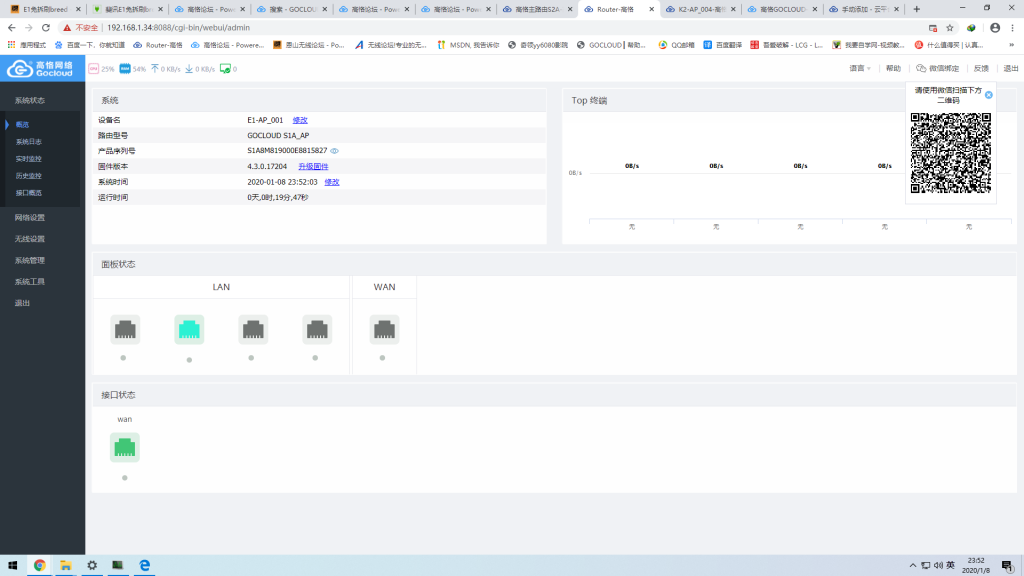
Task: Open 实时监控 in the sidebar
Action: (29, 158)
